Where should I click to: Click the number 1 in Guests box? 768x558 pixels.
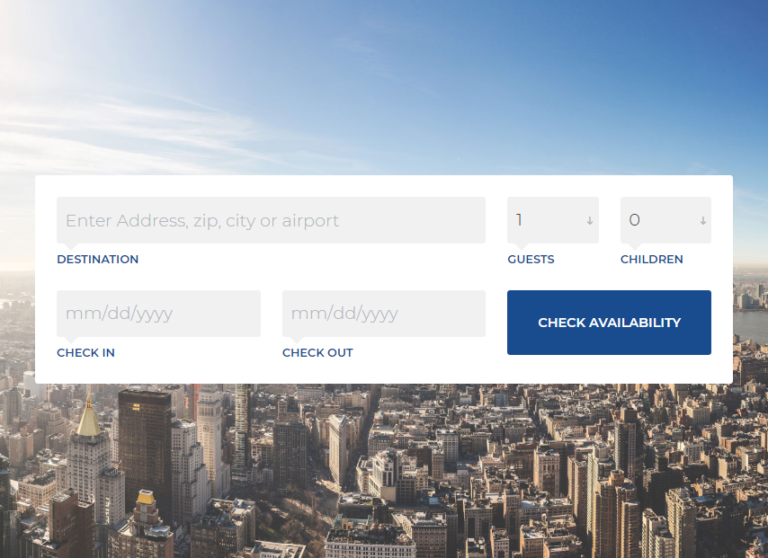pyautogui.click(x=519, y=220)
